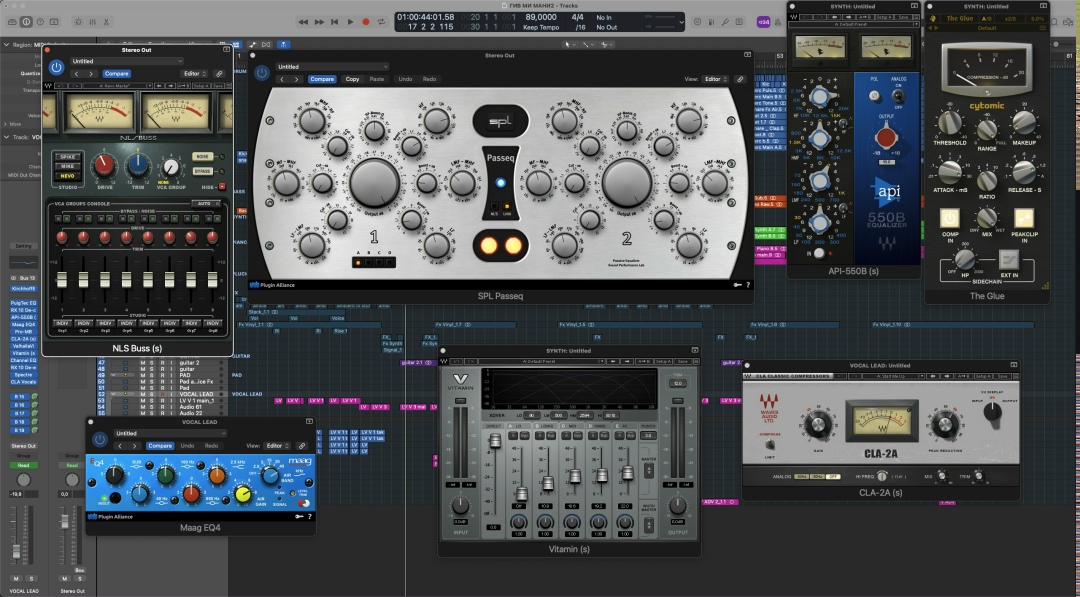Viewport: 1080px width, 597px height.
Task: Click the Scissors editors icon in Logic's toolbar
Action: [x=107, y=22]
